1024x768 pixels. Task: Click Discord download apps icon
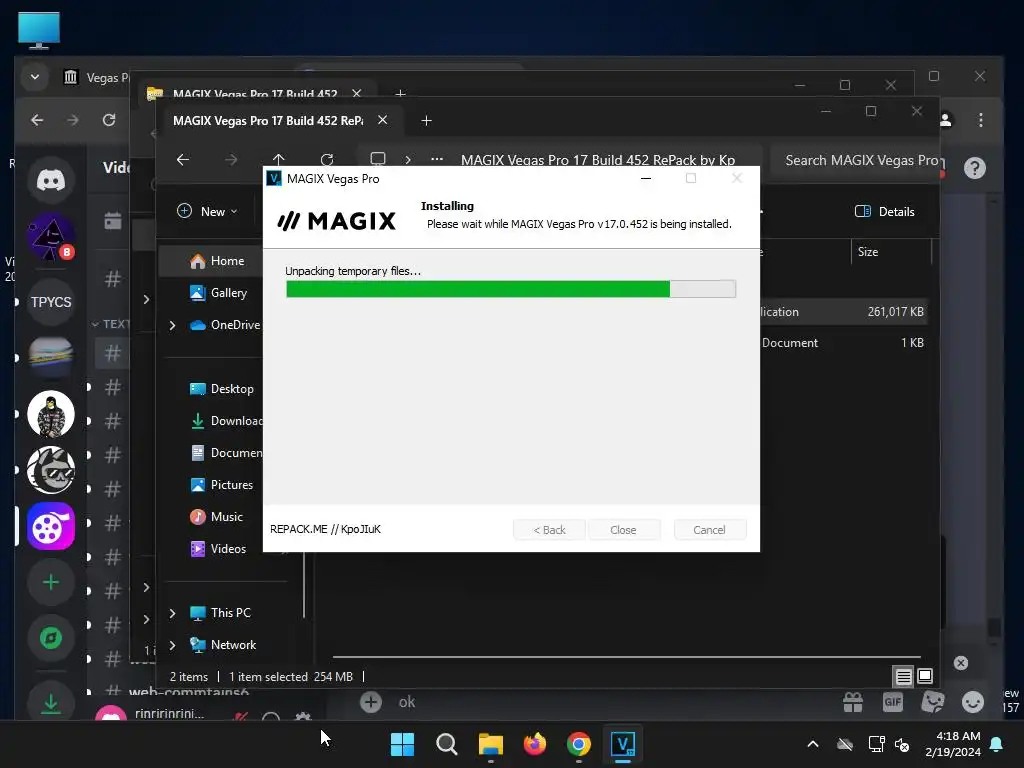coord(50,703)
